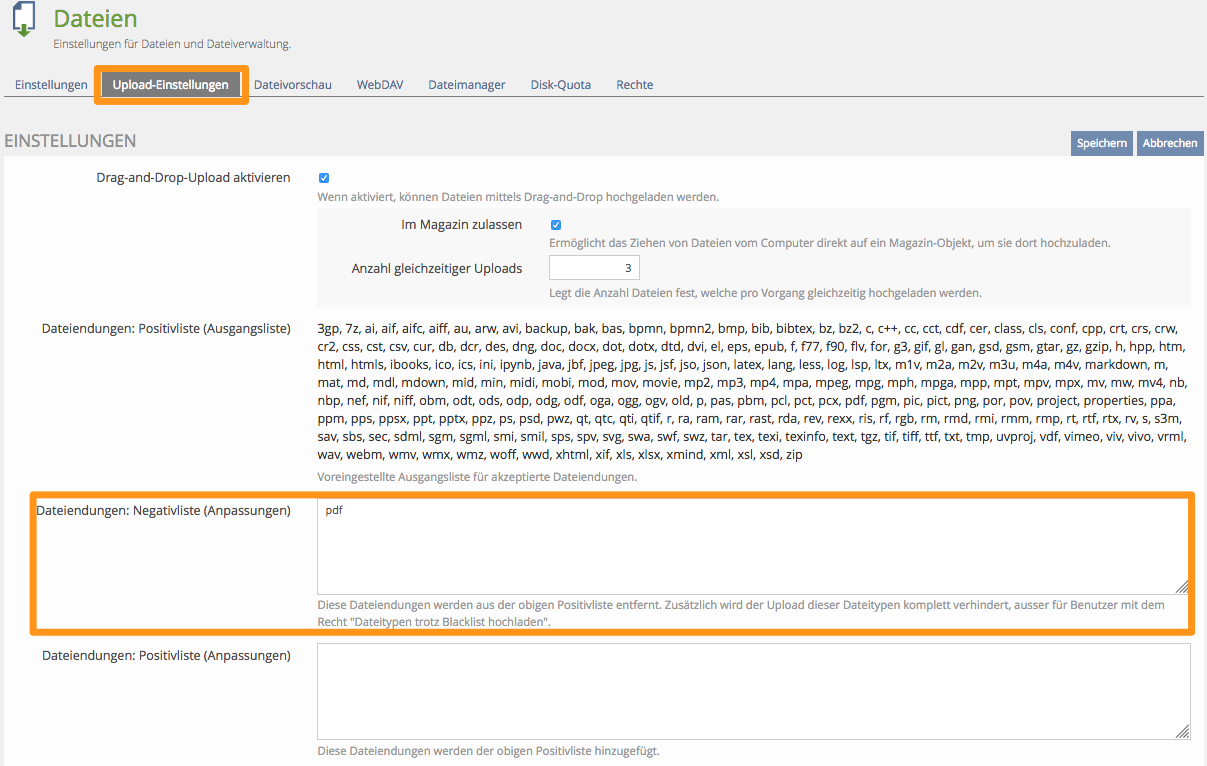Click the Positivliste (Anpassungen) text area resize handle
This screenshot has height=766, width=1207.
1182,731
